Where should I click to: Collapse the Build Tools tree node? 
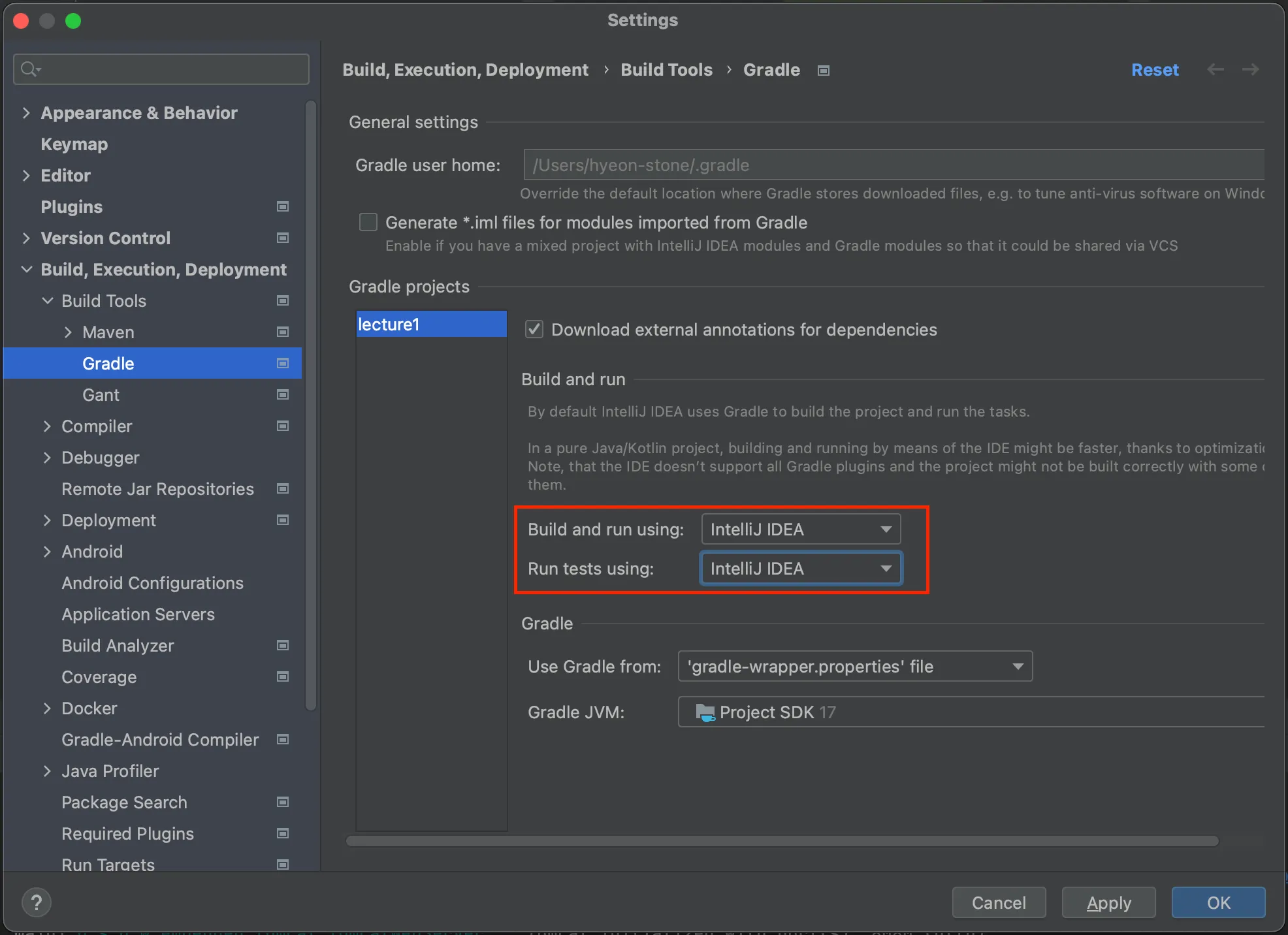[x=47, y=301]
